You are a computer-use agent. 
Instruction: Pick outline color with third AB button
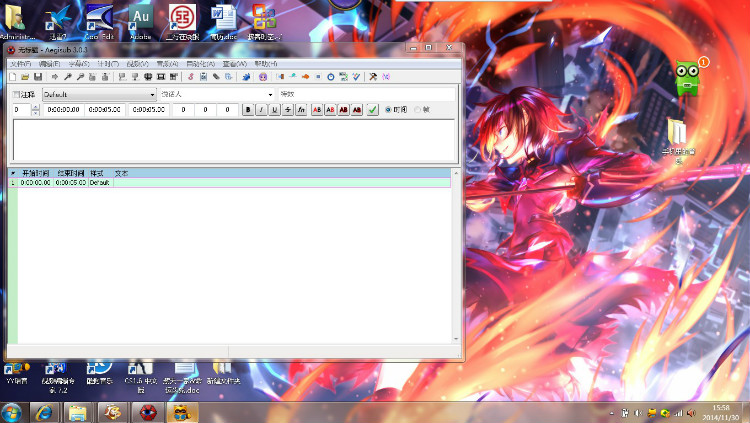(343, 110)
